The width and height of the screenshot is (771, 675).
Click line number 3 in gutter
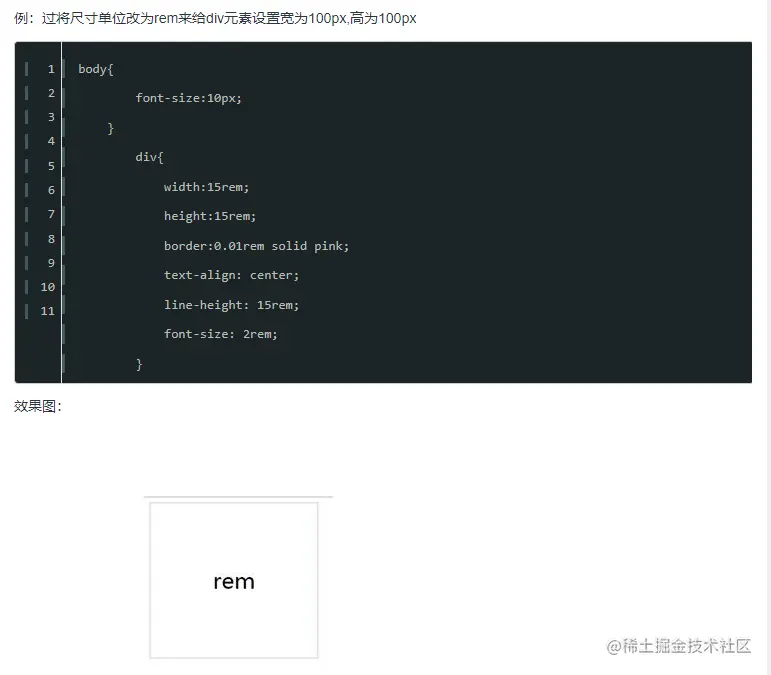(51, 117)
